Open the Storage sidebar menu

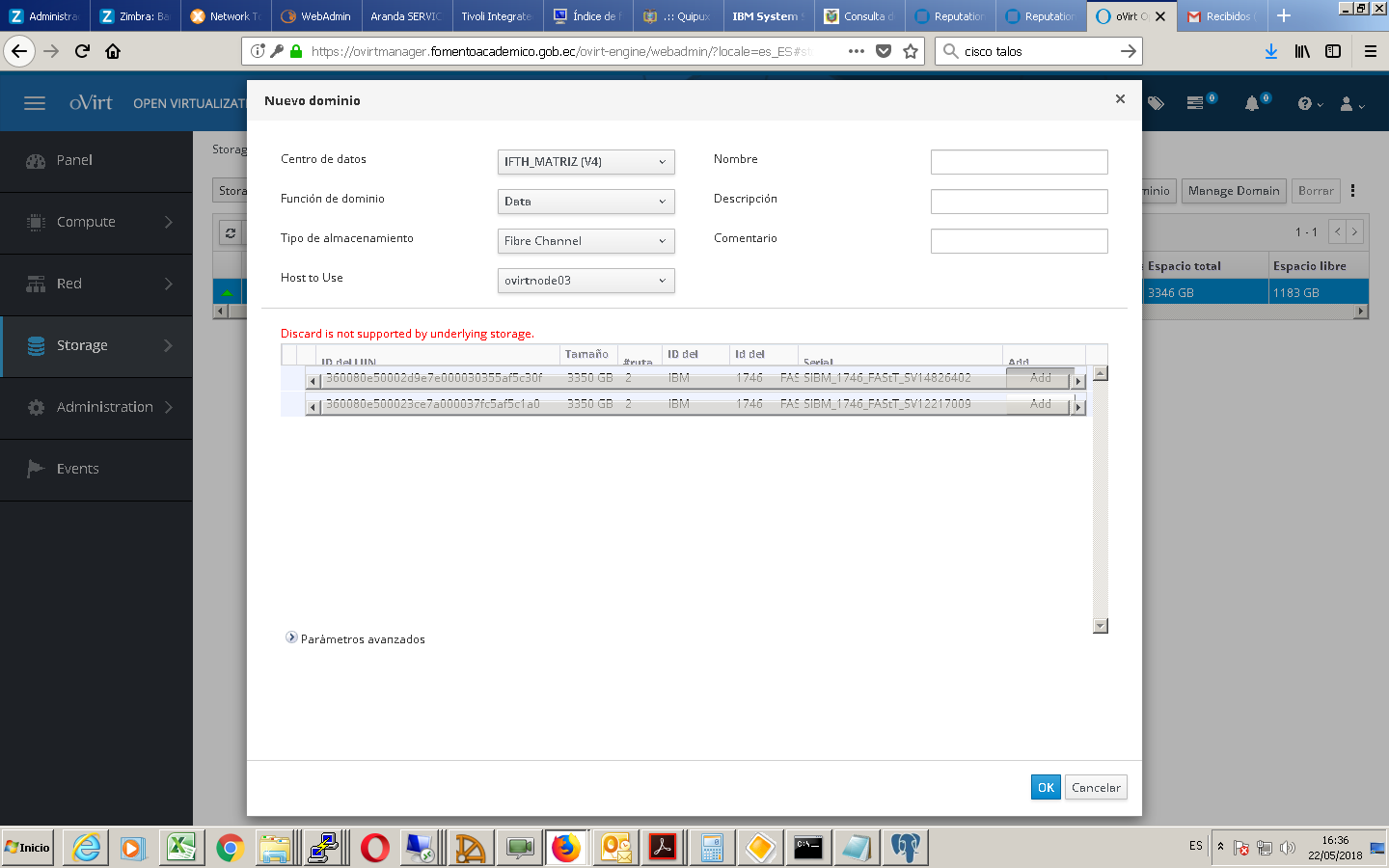[x=96, y=345]
